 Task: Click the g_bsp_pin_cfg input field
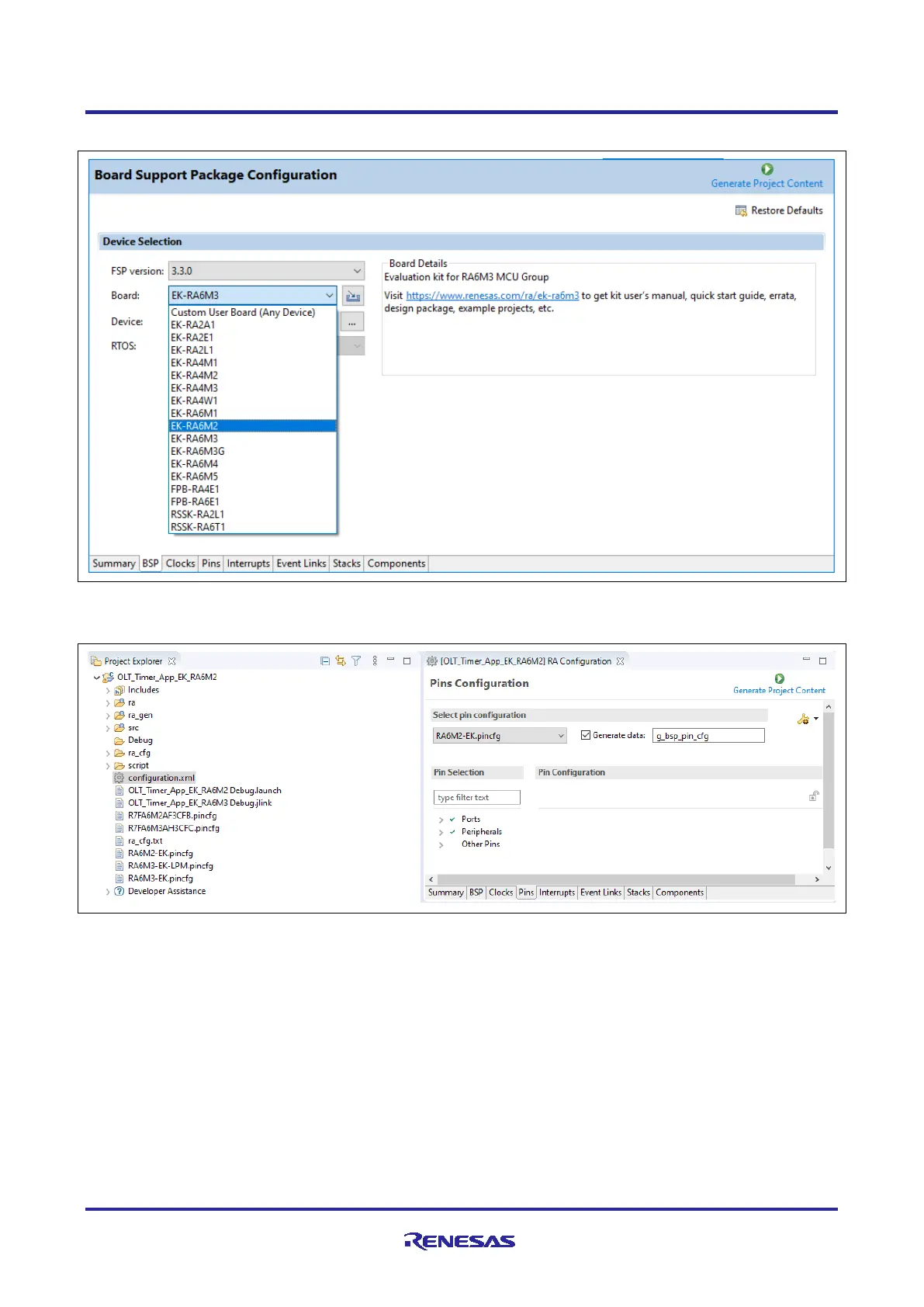point(708,736)
